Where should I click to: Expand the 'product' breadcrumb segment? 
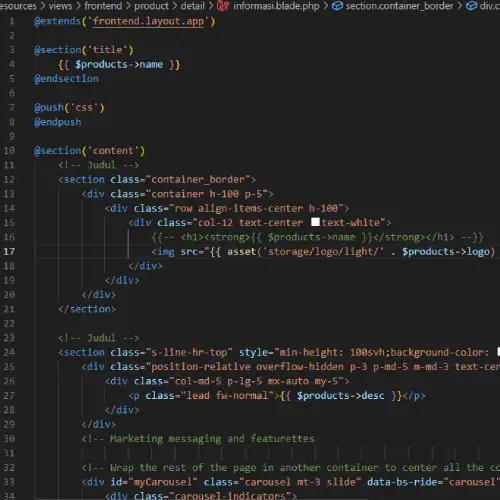tap(151, 6)
